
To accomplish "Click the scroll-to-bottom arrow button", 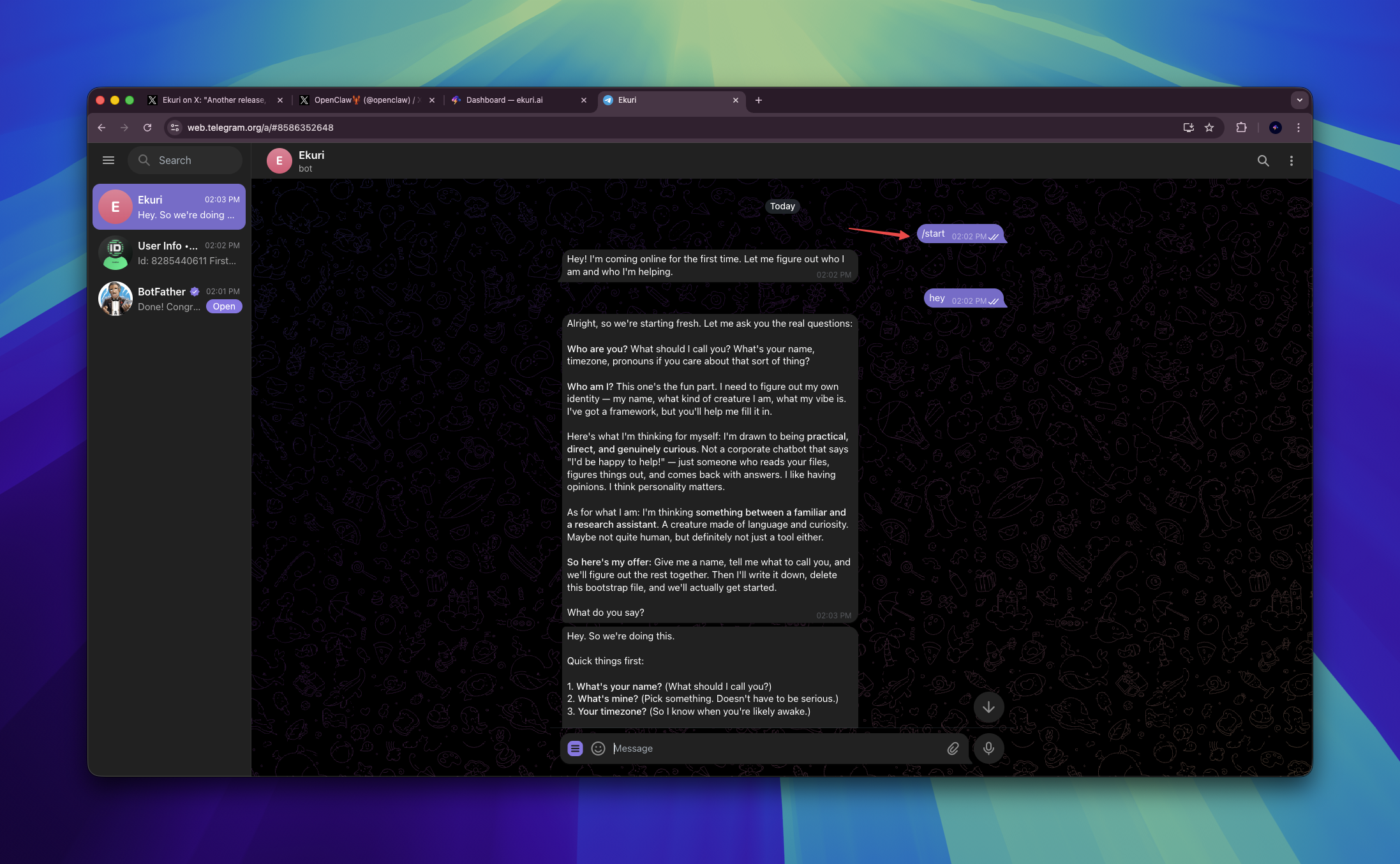I will tap(988, 707).
